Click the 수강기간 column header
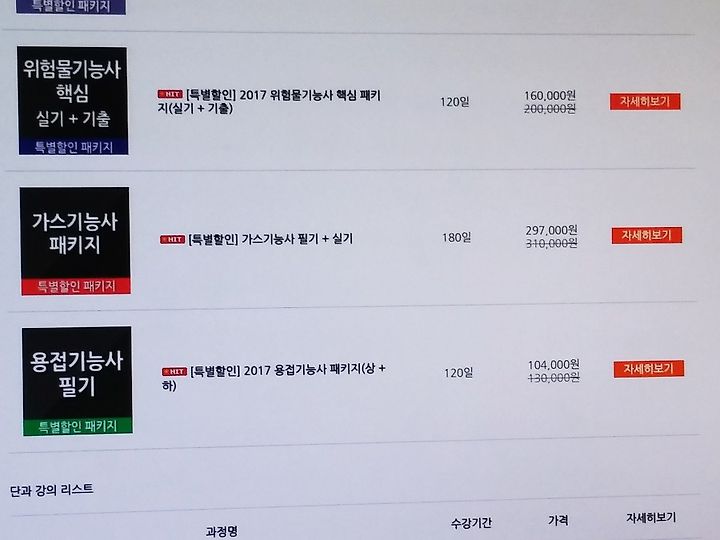 471,523
